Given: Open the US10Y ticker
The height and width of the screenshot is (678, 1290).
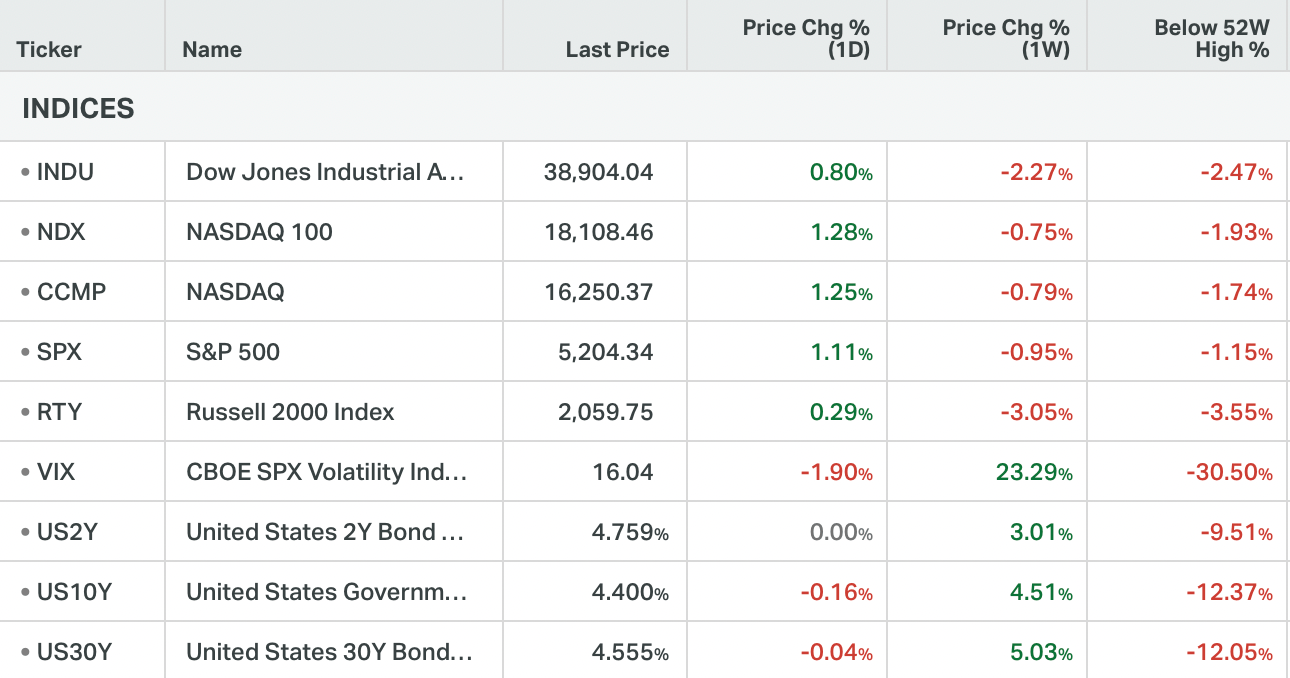Looking at the screenshot, I should (x=74, y=592).
